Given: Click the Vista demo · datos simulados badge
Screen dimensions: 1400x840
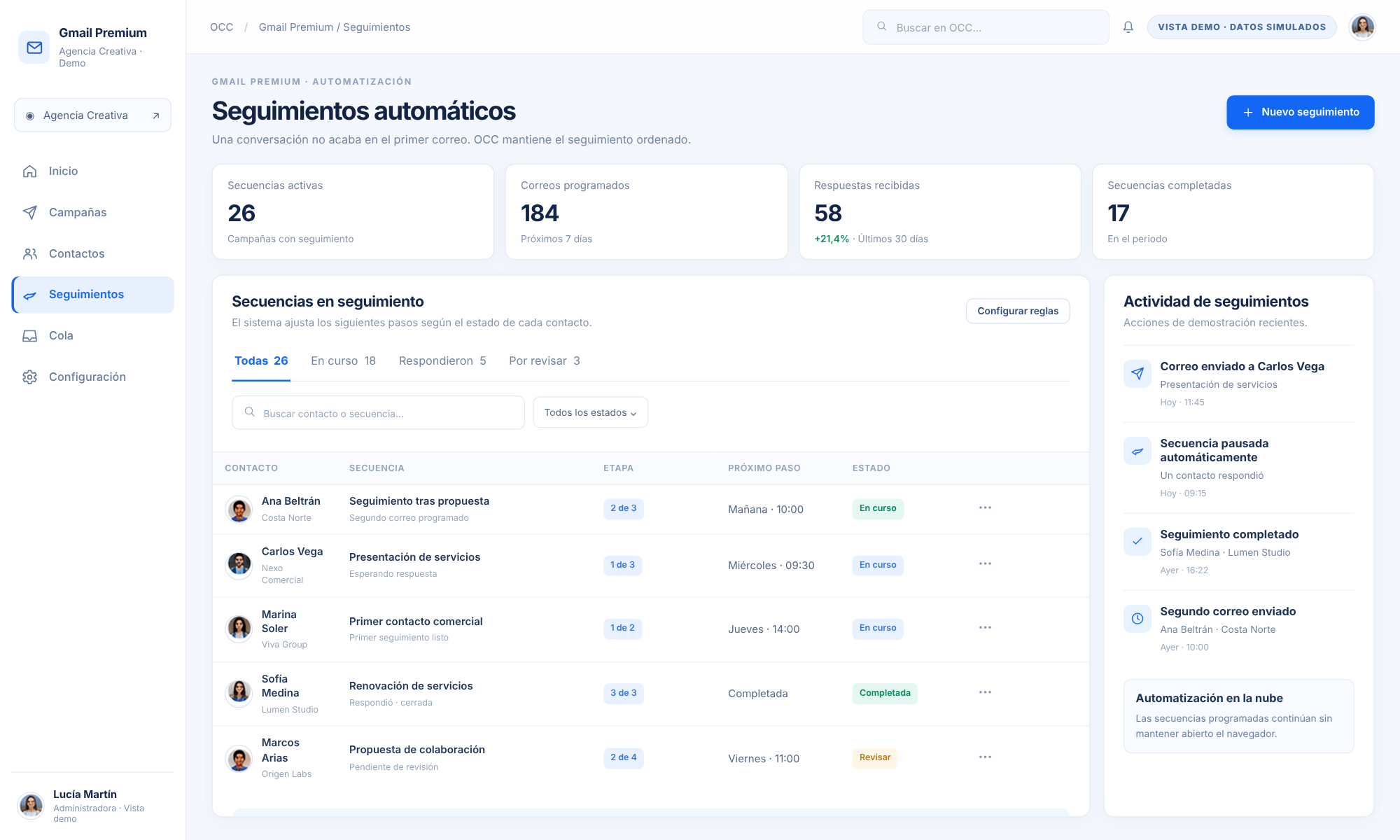Looking at the screenshot, I should point(1242,27).
